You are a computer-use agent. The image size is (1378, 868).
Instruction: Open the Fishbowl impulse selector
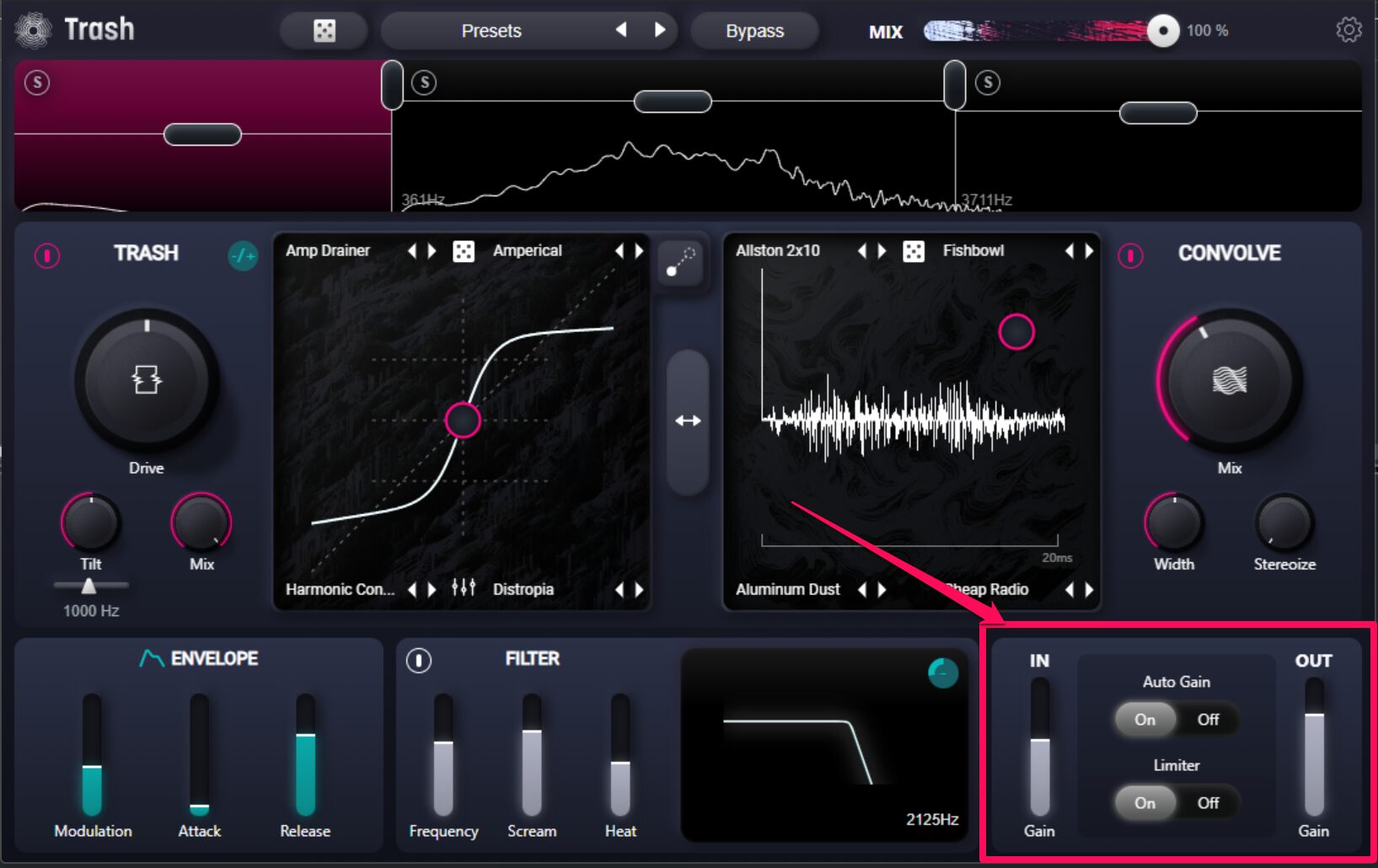[973, 250]
